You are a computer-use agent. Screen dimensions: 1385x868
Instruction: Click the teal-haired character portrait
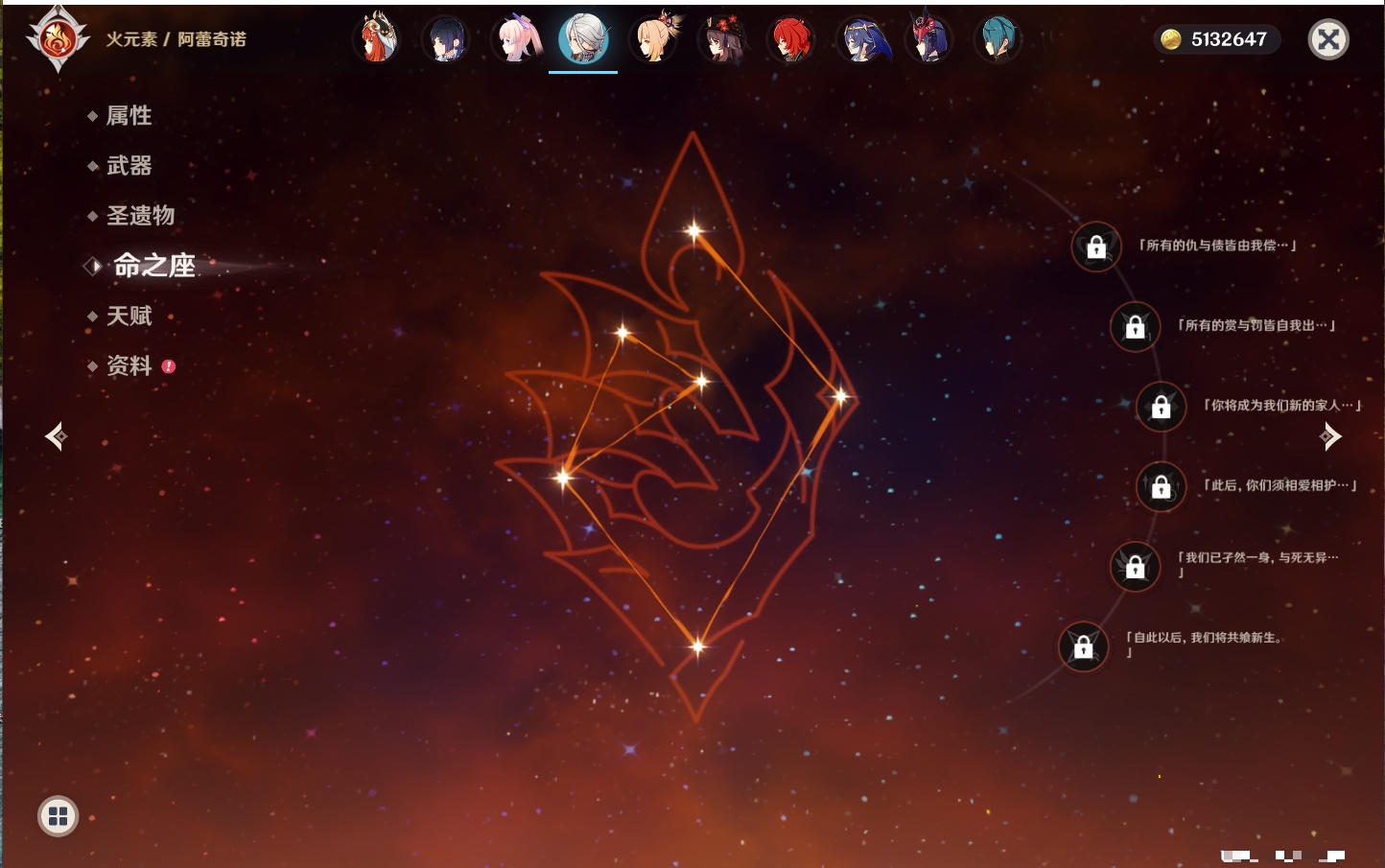pyautogui.click(x=998, y=39)
